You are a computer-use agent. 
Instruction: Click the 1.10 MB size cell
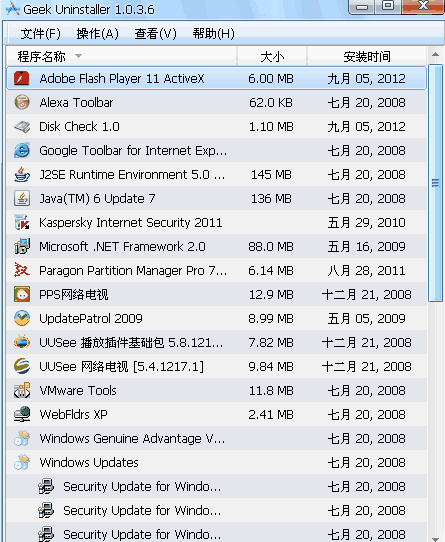(271, 127)
